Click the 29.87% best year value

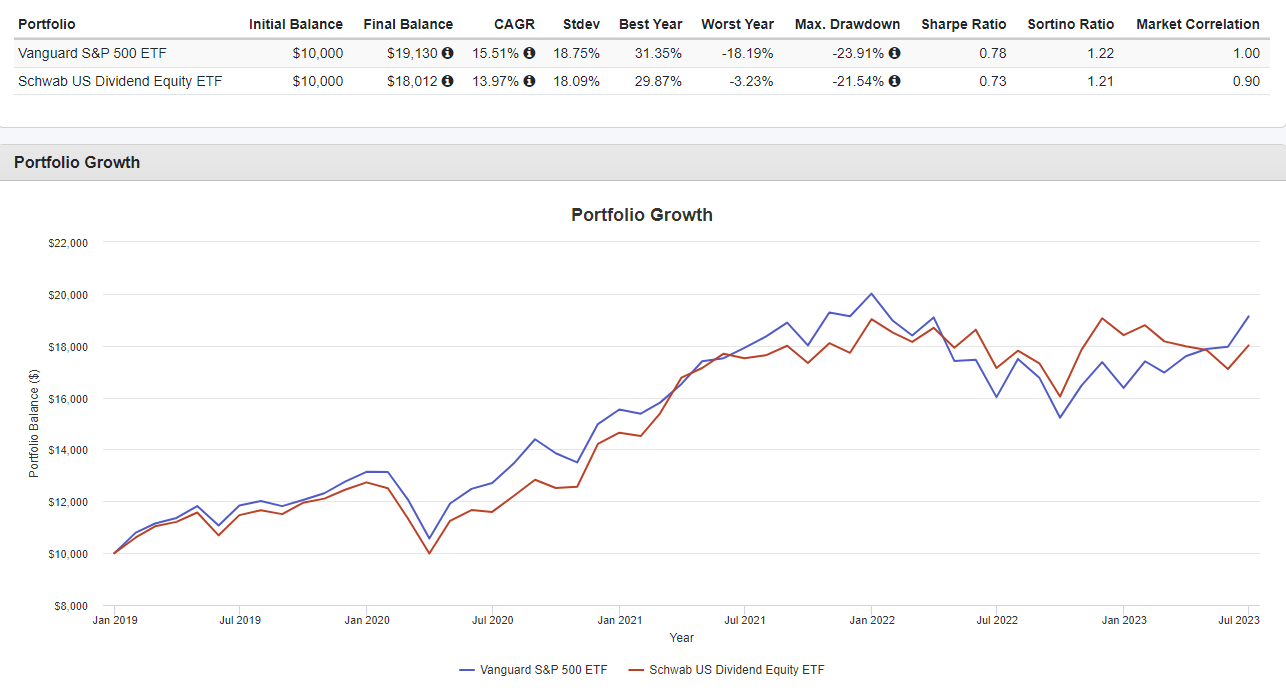(658, 81)
